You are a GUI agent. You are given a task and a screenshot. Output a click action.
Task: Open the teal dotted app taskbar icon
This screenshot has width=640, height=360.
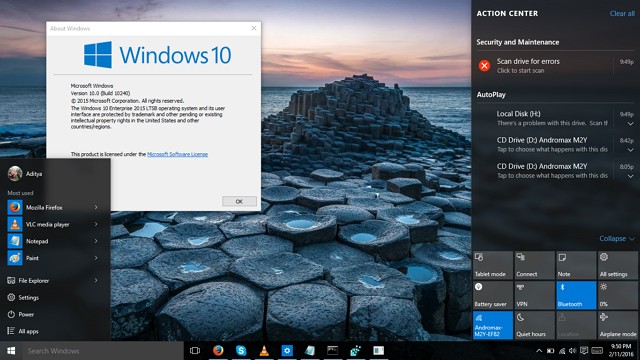point(356,351)
